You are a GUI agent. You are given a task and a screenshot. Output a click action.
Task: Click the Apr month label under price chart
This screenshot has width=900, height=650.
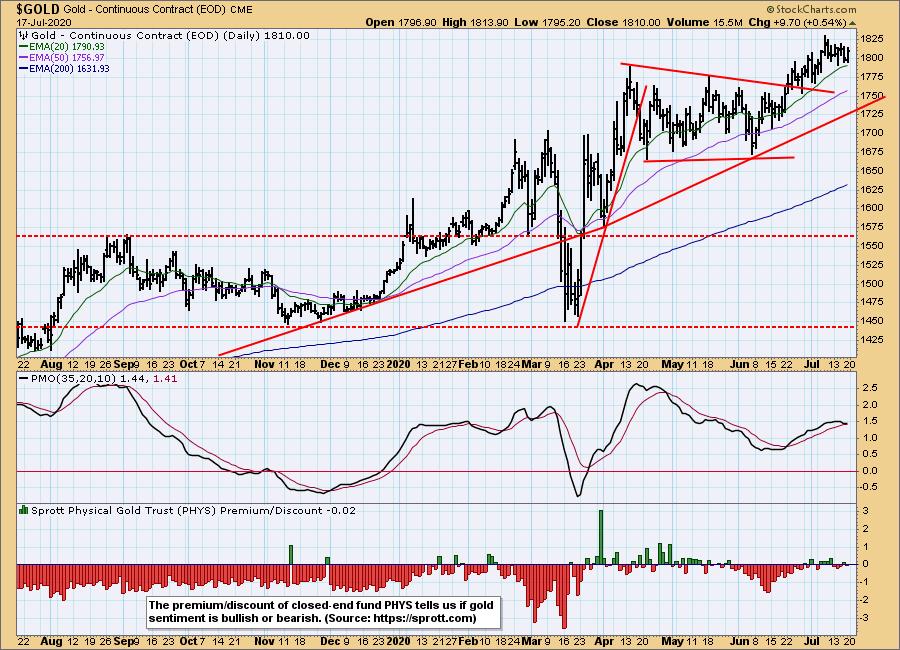[603, 364]
